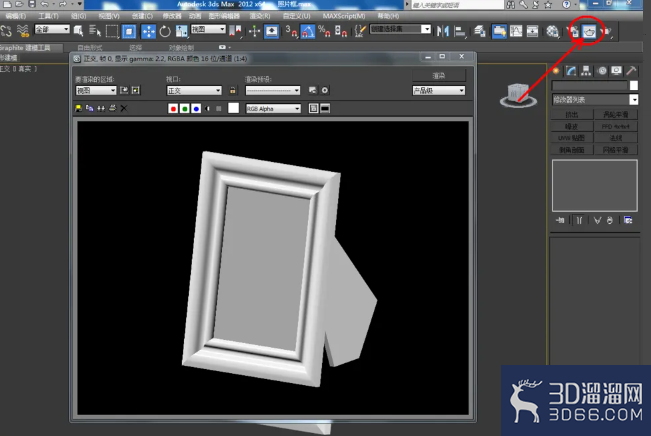
Task: Click the Auto Region Selected icon
Action: click(x=135, y=90)
